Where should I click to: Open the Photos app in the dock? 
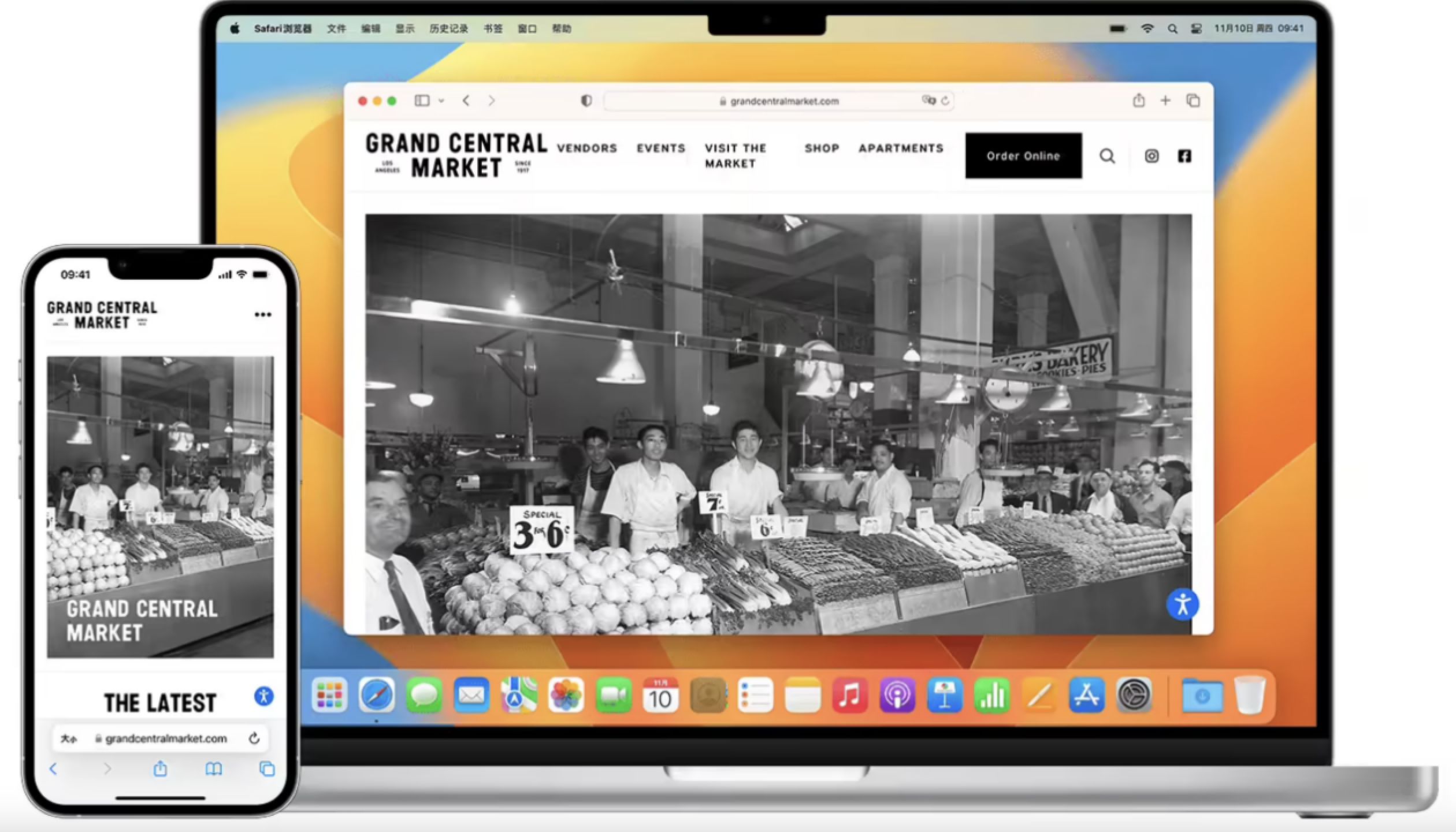tap(566, 695)
